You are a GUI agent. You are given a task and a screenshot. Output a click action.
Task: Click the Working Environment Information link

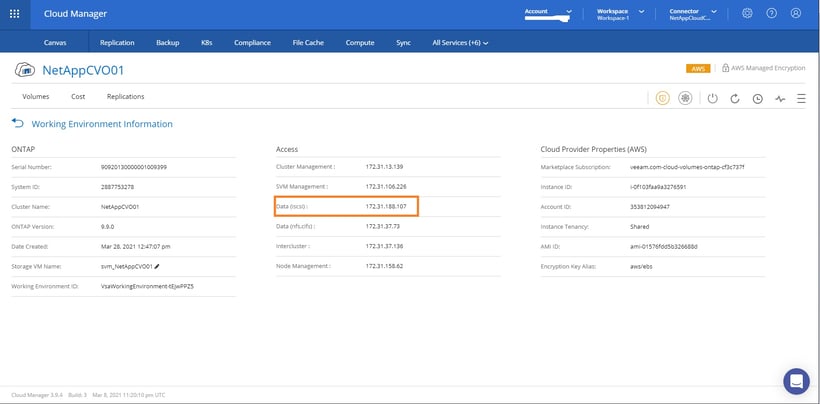[x=102, y=124]
